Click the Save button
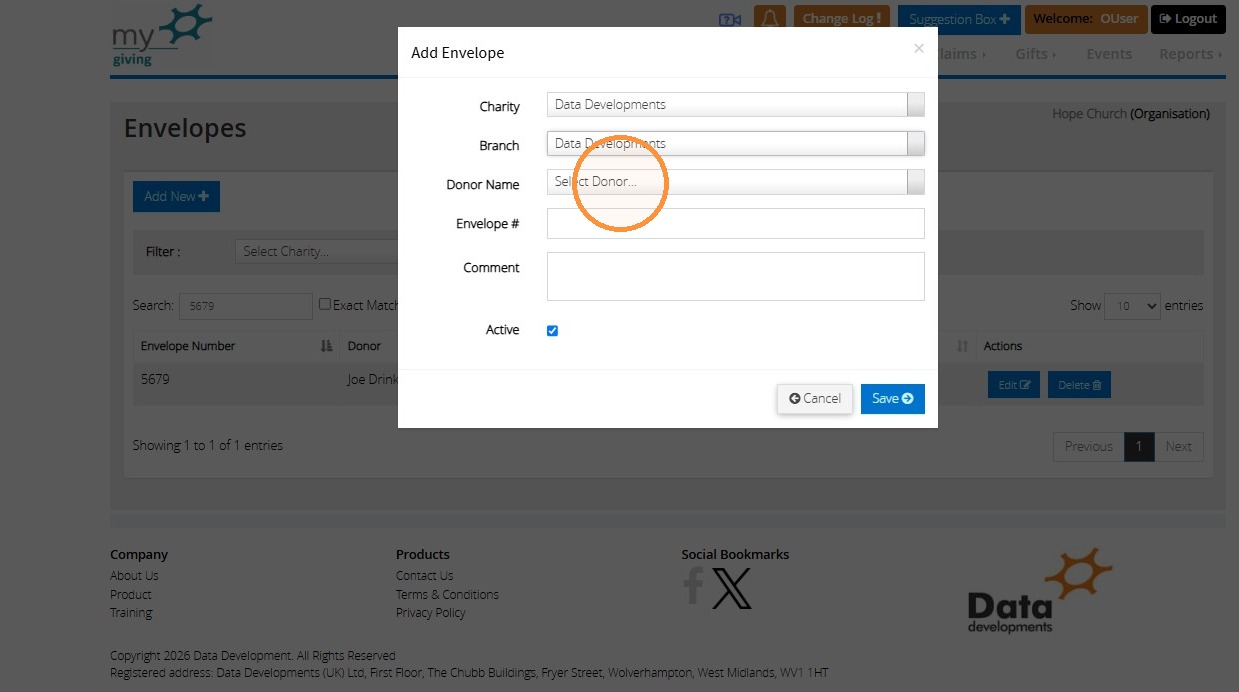 tap(893, 398)
